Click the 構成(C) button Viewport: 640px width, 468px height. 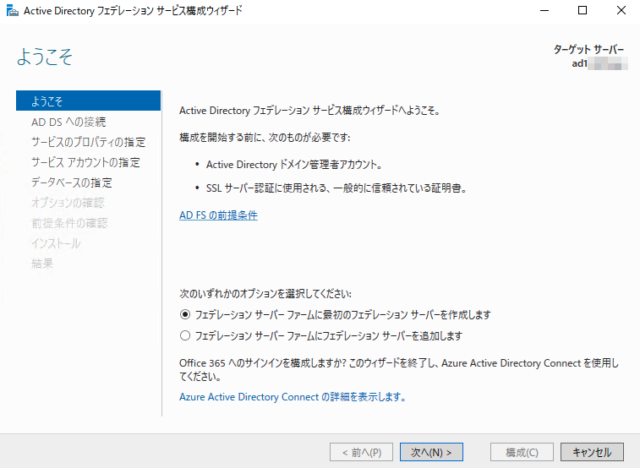(x=522, y=452)
